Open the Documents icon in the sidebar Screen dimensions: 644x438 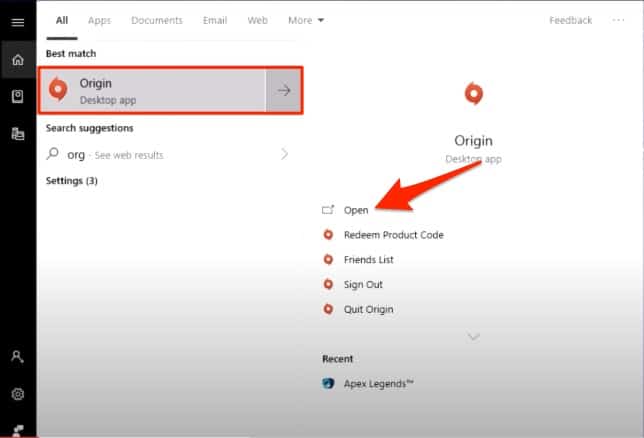pyautogui.click(x=18, y=134)
